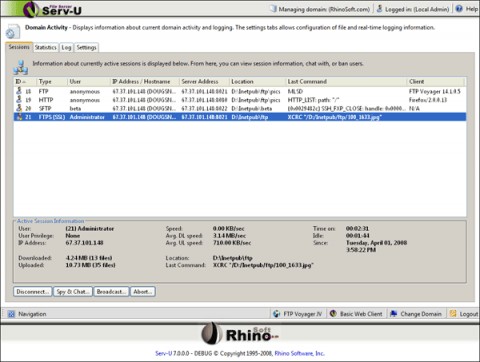Click the Serv-U logo icon
Viewport: 480px width, 362px height.
click(31, 9)
